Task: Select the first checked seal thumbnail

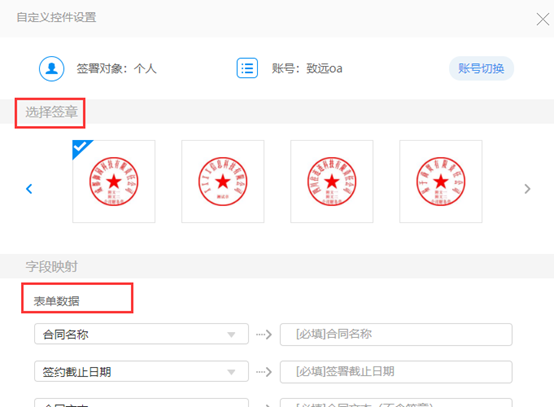Action: pyautogui.click(x=114, y=181)
